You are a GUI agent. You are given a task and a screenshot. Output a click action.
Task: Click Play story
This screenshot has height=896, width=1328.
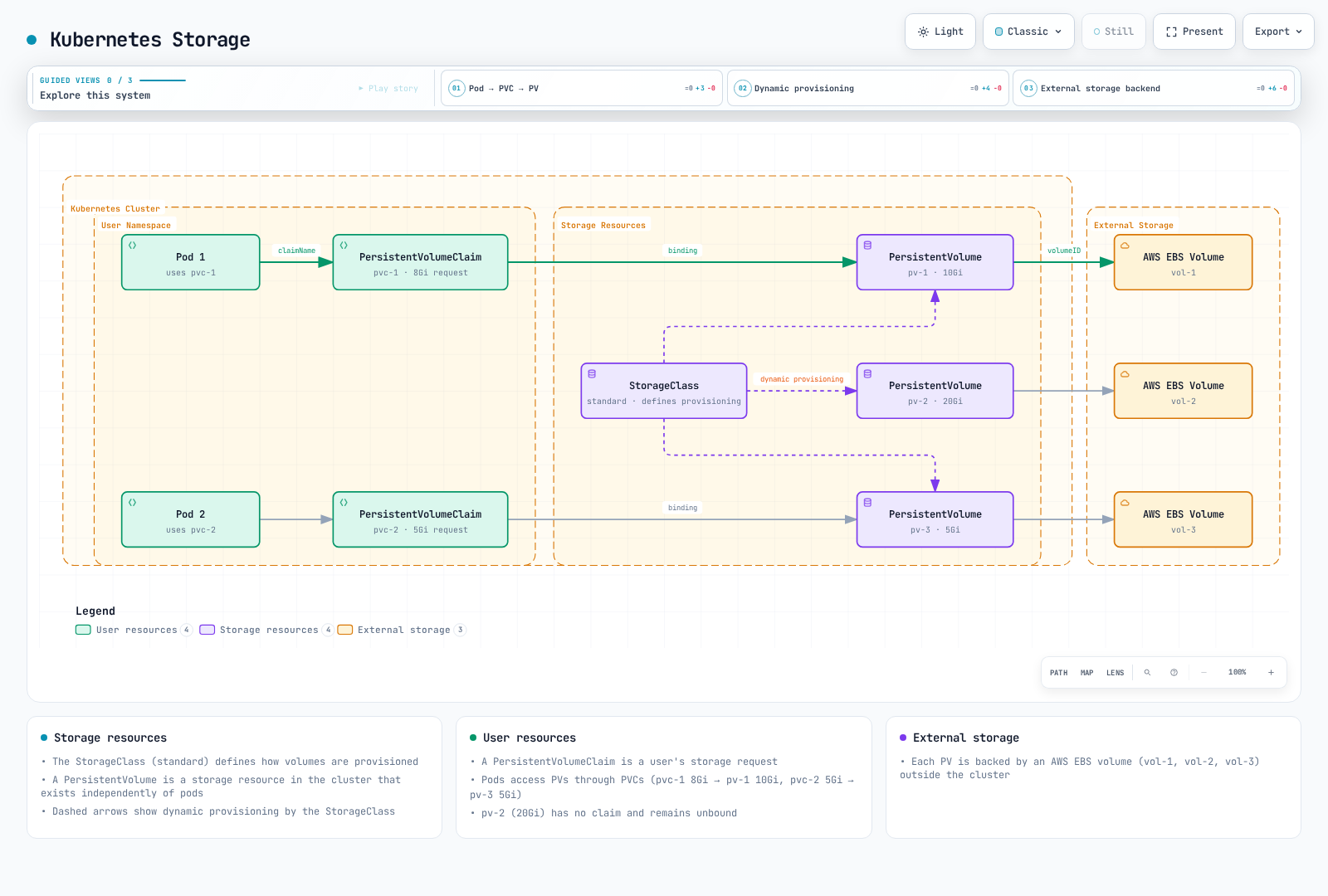click(x=388, y=88)
